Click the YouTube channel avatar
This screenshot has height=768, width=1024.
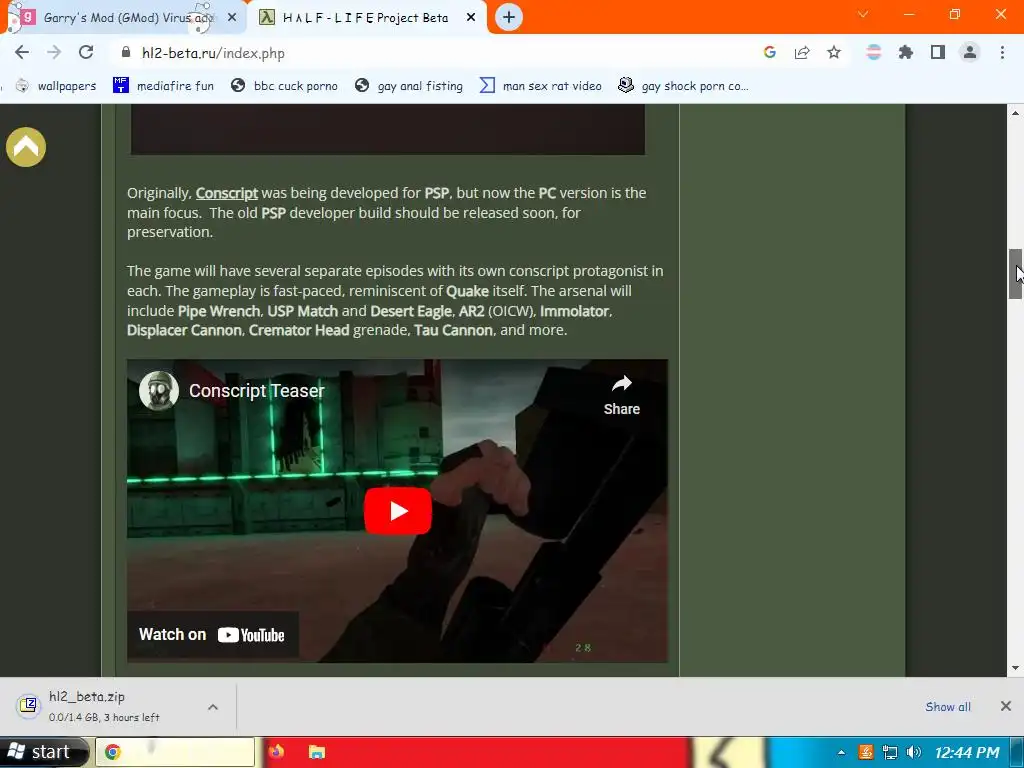coord(159,391)
